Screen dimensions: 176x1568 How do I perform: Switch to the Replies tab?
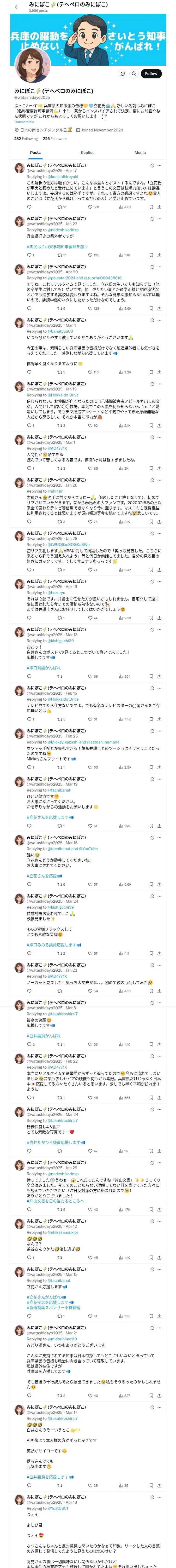tap(87, 153)
